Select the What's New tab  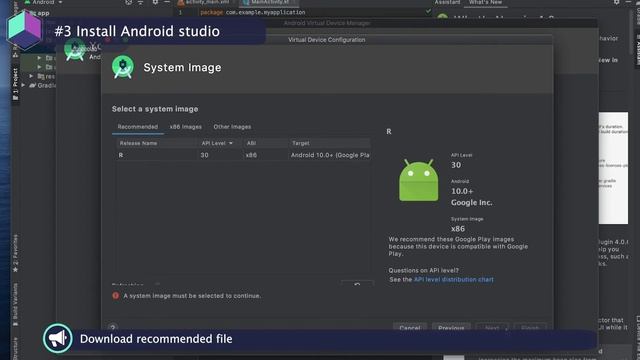[x=485, y=2]
